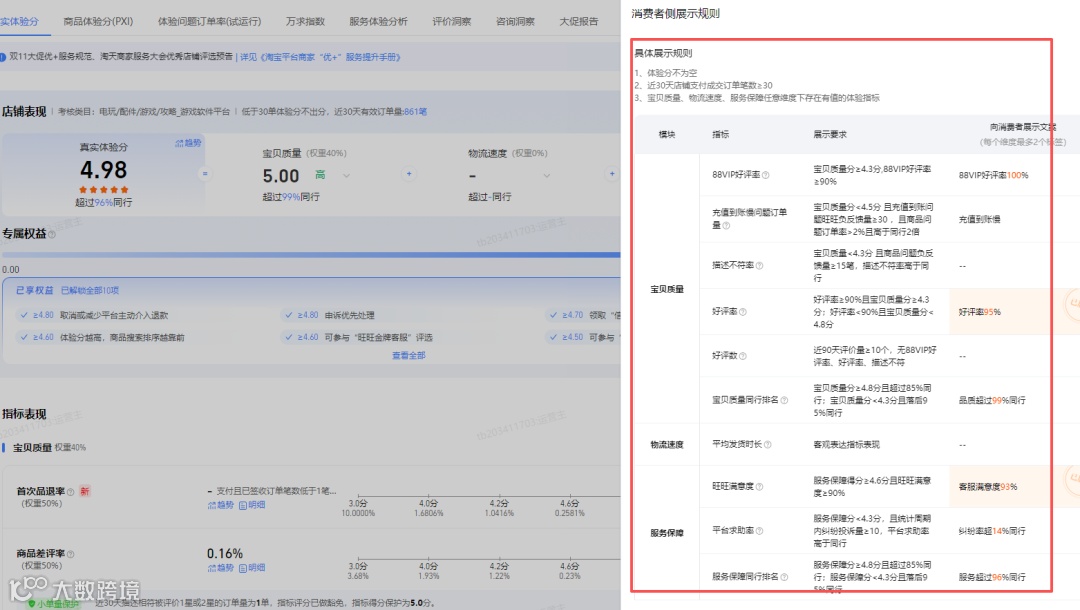Viewport: 1080px width, 610px height.
Task: Click the 专属权益 progress bar
Action: point(311,255)
